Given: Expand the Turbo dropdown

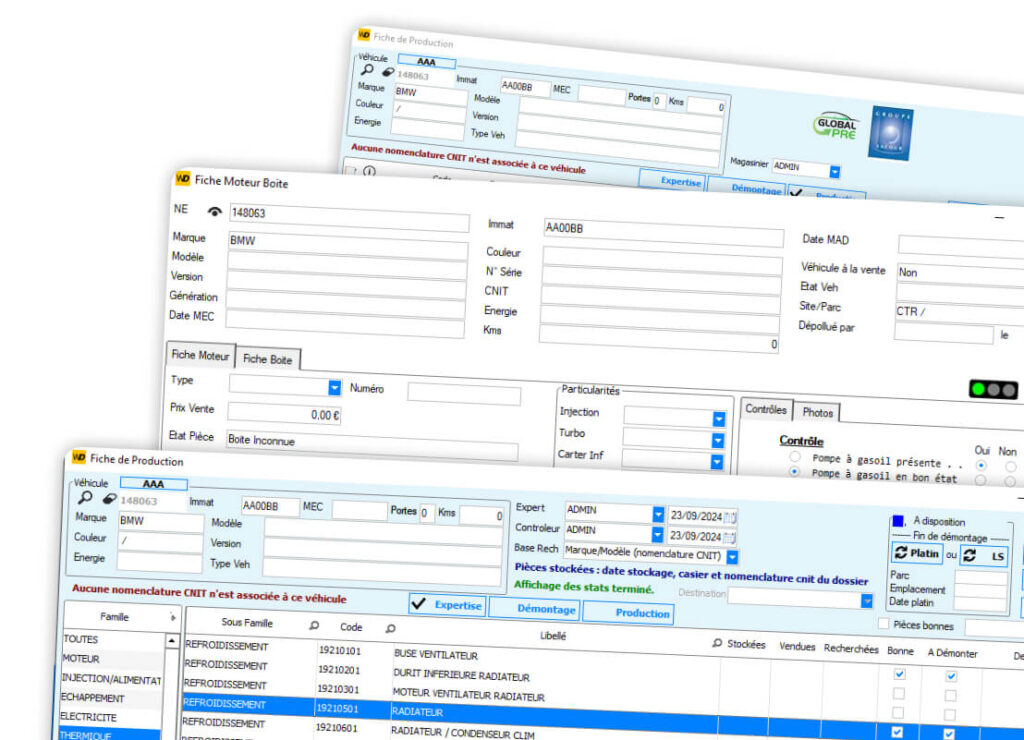Looking at the screenshot, I should click(718, 441).
